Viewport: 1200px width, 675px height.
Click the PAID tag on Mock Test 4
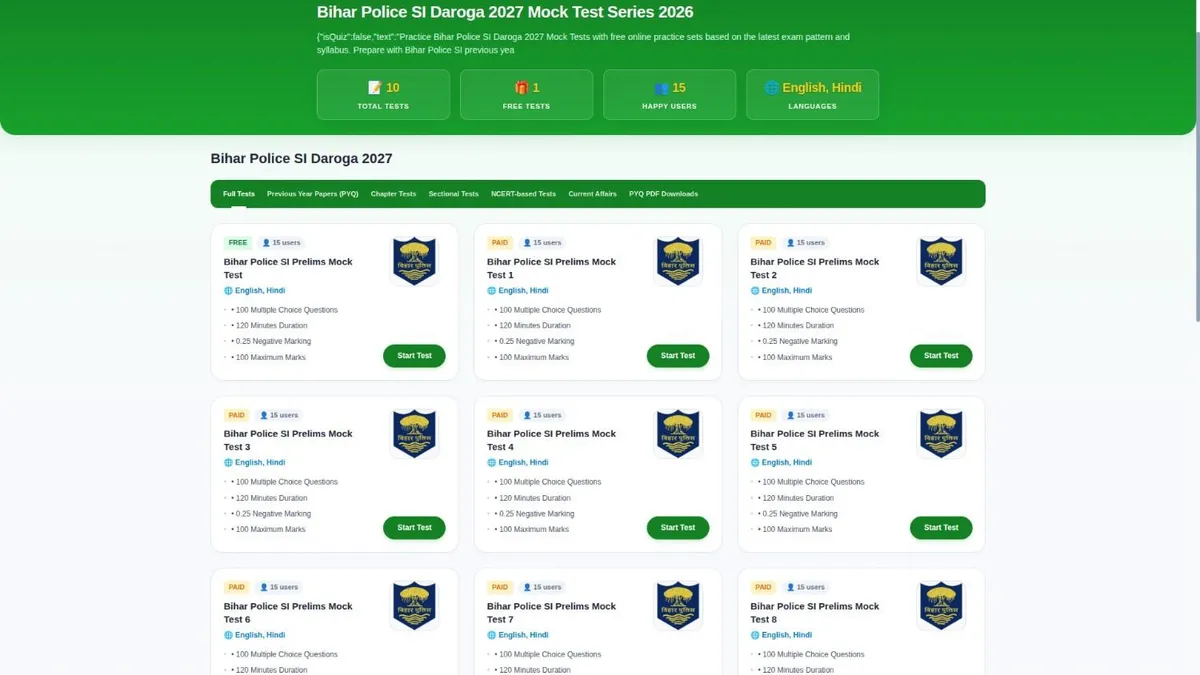(500, 415)
